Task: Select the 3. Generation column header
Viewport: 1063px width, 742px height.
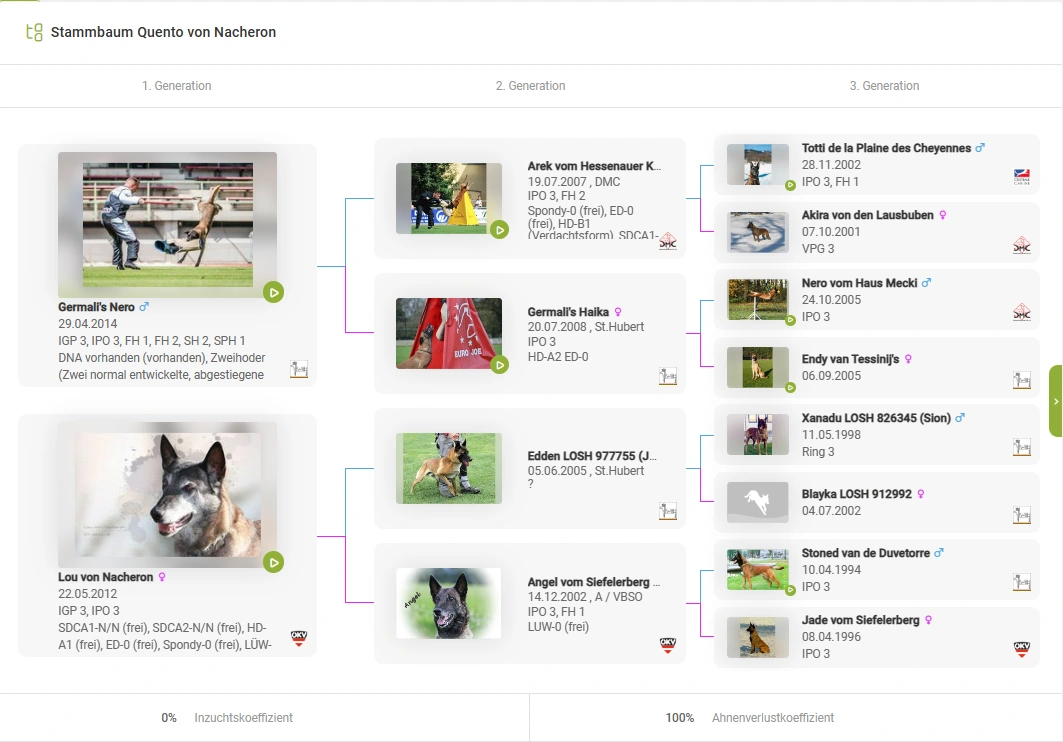Action: 884,86
